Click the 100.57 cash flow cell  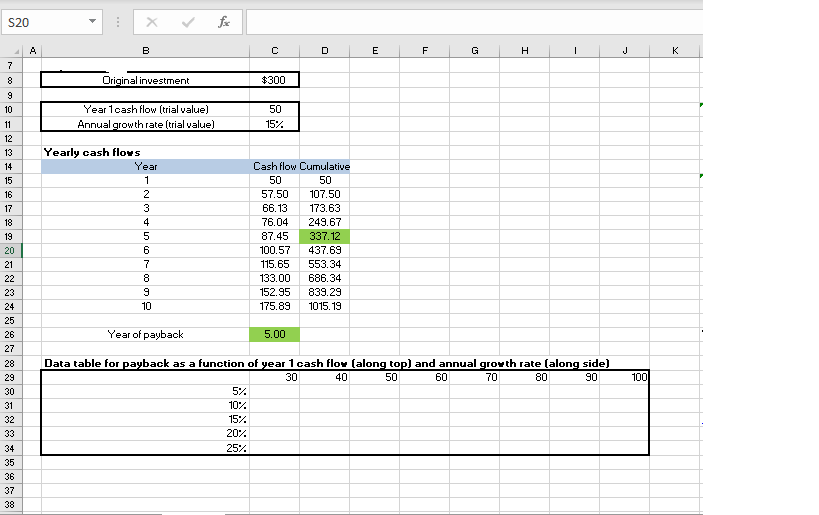pyautogui.click(x=275, y=251)
